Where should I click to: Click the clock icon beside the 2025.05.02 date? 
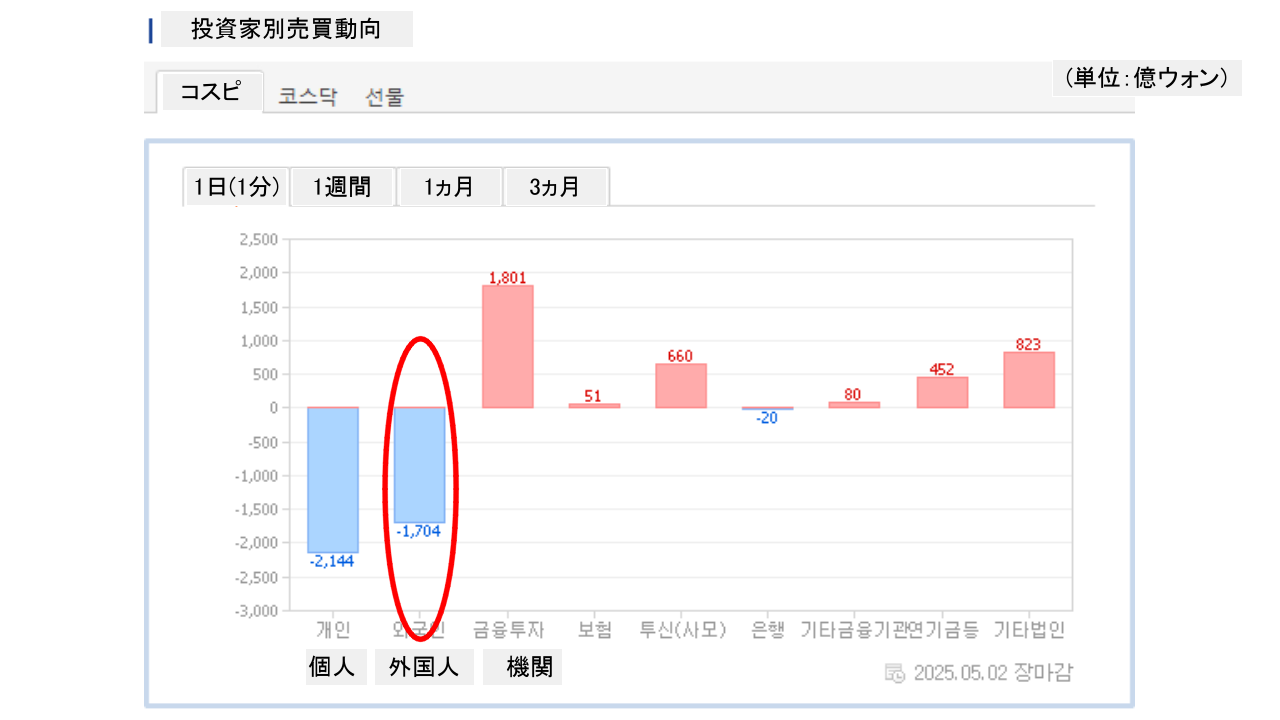coord(895,672)
